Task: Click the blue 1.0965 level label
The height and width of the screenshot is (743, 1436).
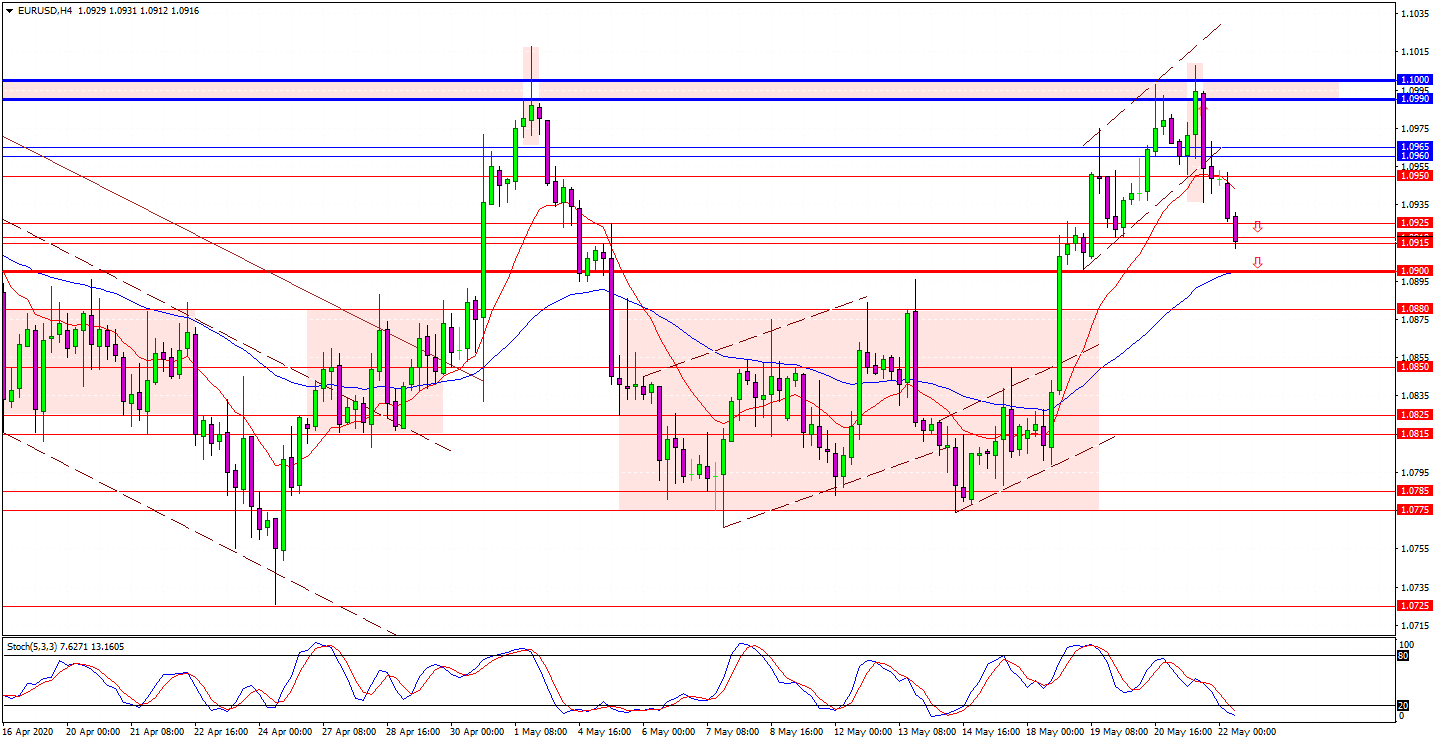Action: pos(1415,147)
